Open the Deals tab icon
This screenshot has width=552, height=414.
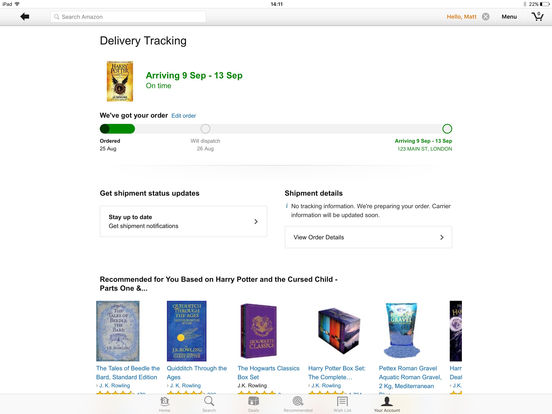point(253,403)
